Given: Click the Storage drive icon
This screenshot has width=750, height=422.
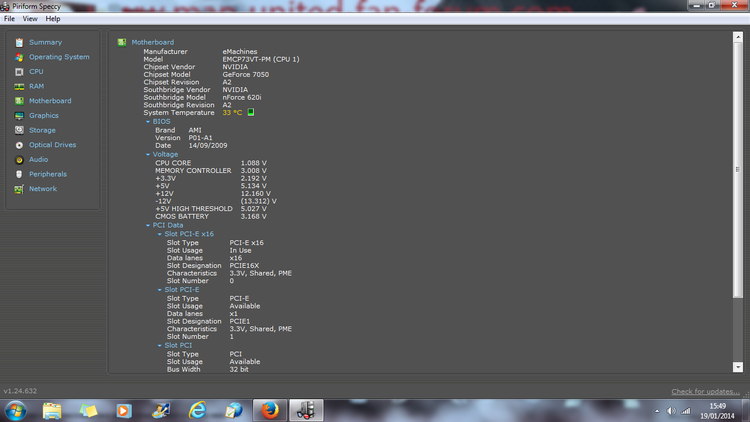Looking at the screenshot, I should tap(19, 130).
